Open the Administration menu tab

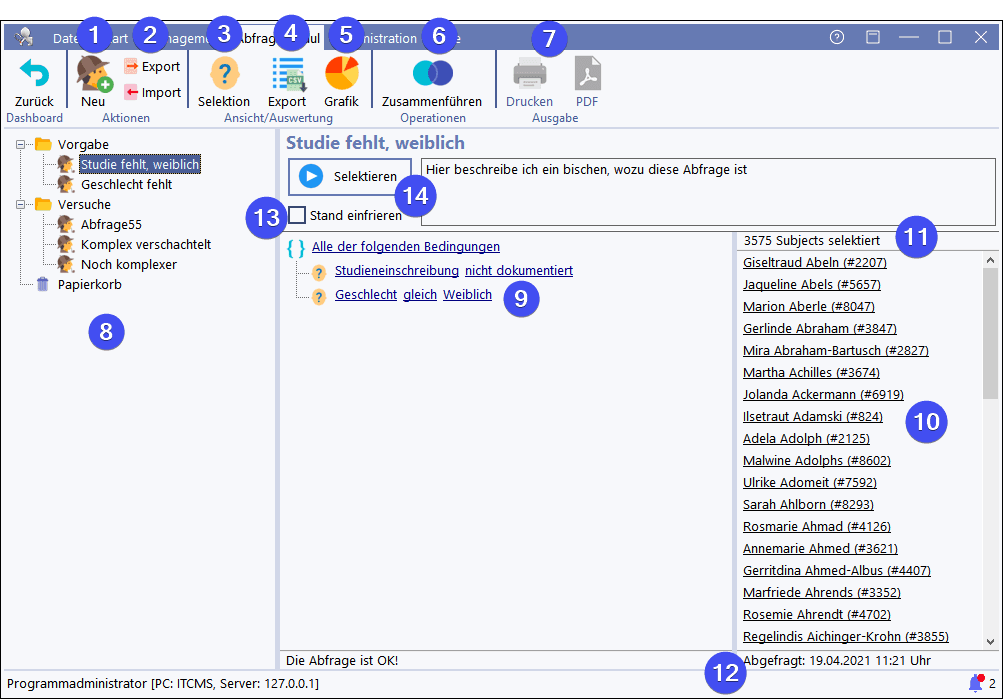[x=385, y=38]
